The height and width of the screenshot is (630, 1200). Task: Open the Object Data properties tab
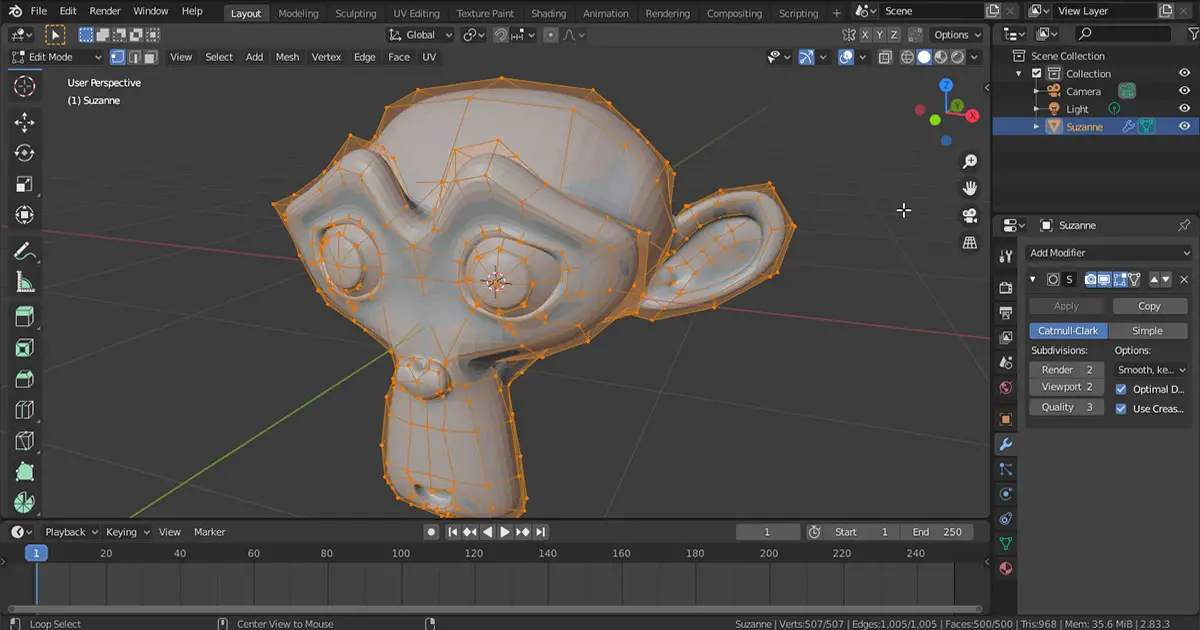click(1006, 544)
